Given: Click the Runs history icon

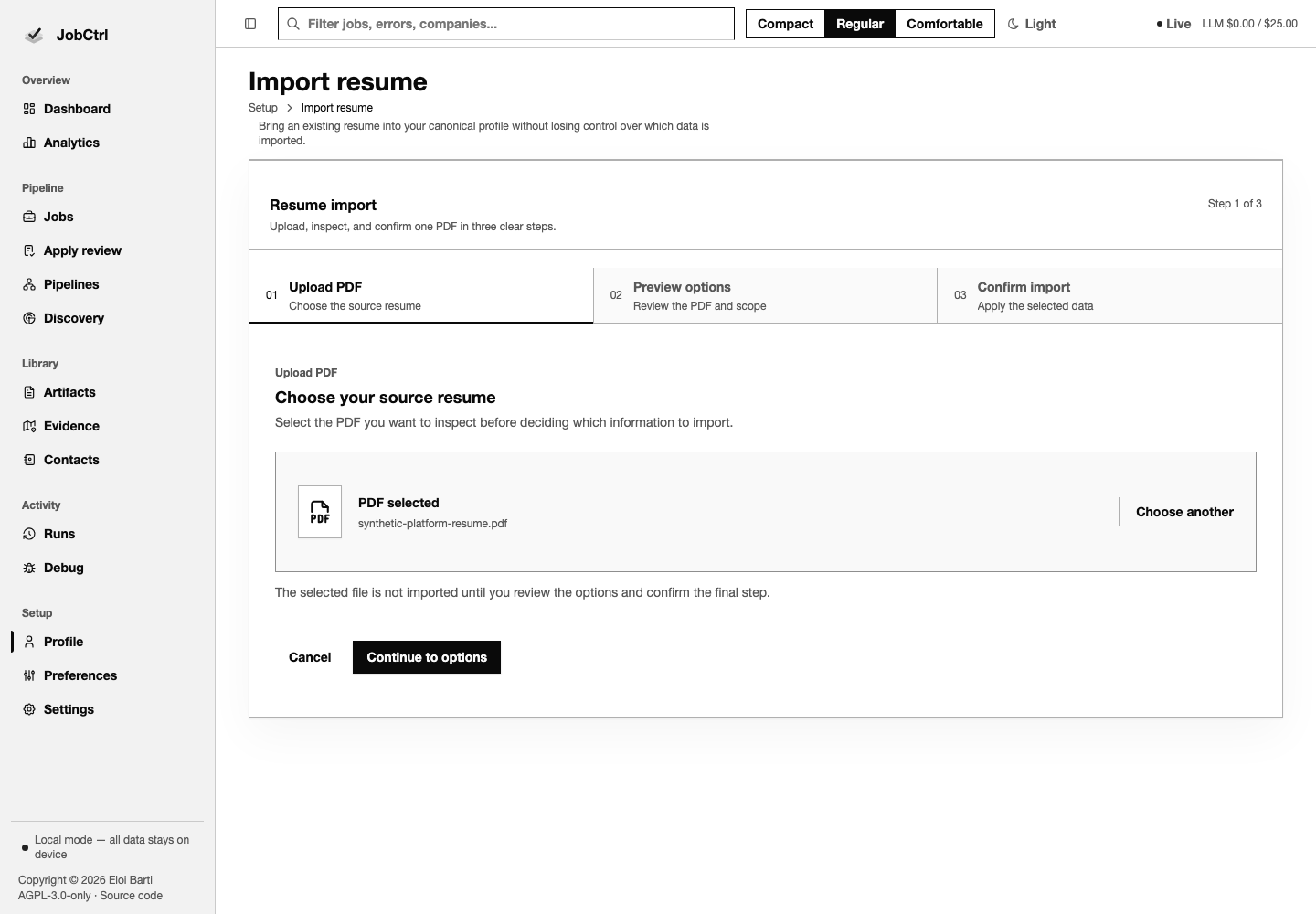Looking at the screenshot, I should point(29,534).
